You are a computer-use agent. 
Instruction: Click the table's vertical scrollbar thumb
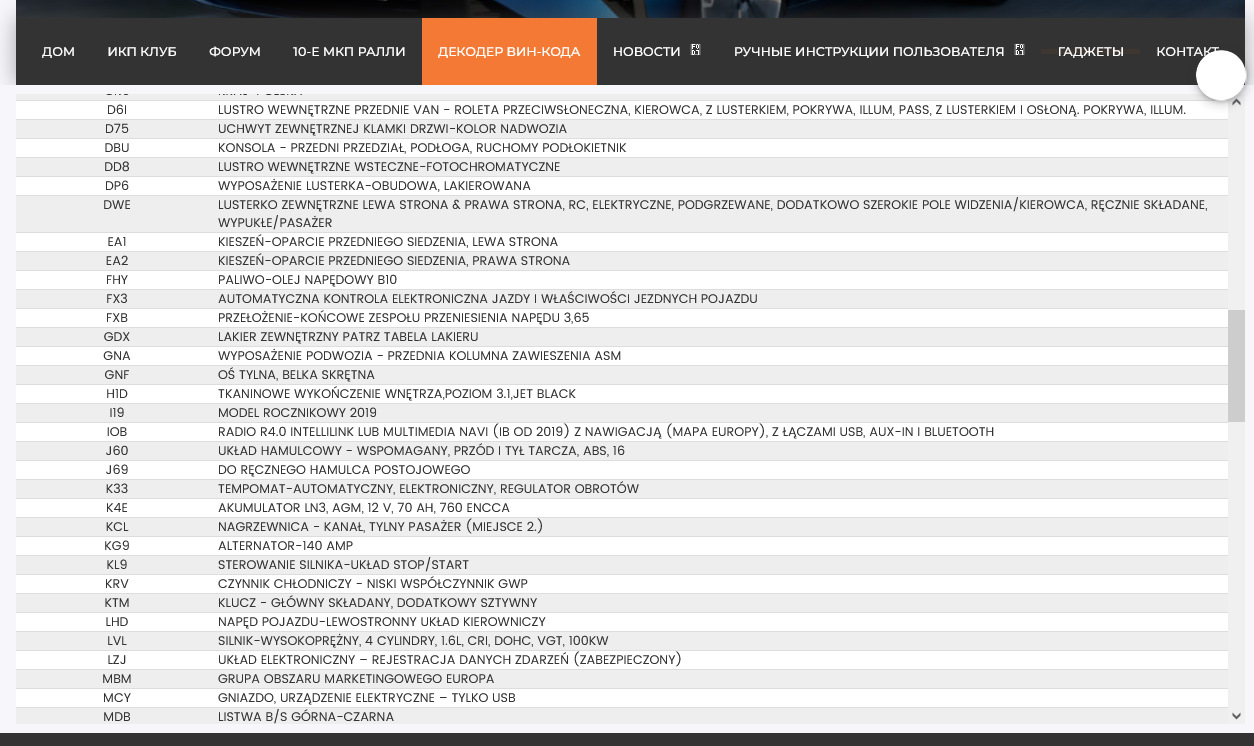click(1236, 365)
